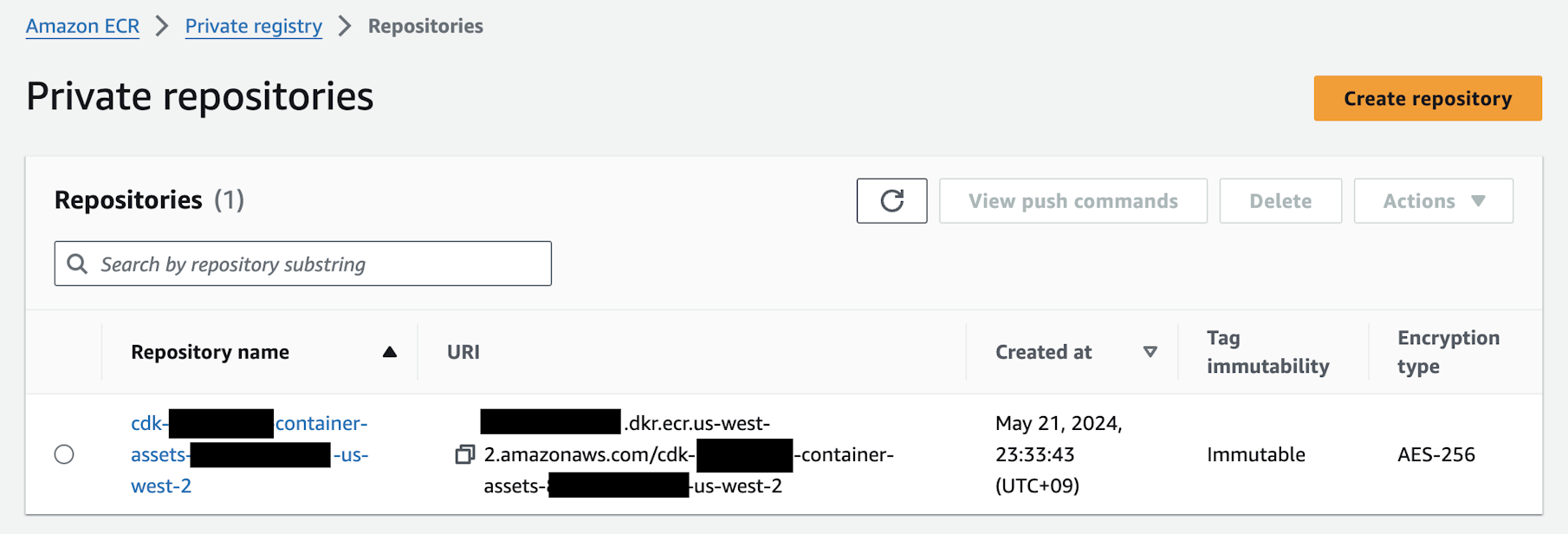Select the repository row radio button

64,453
